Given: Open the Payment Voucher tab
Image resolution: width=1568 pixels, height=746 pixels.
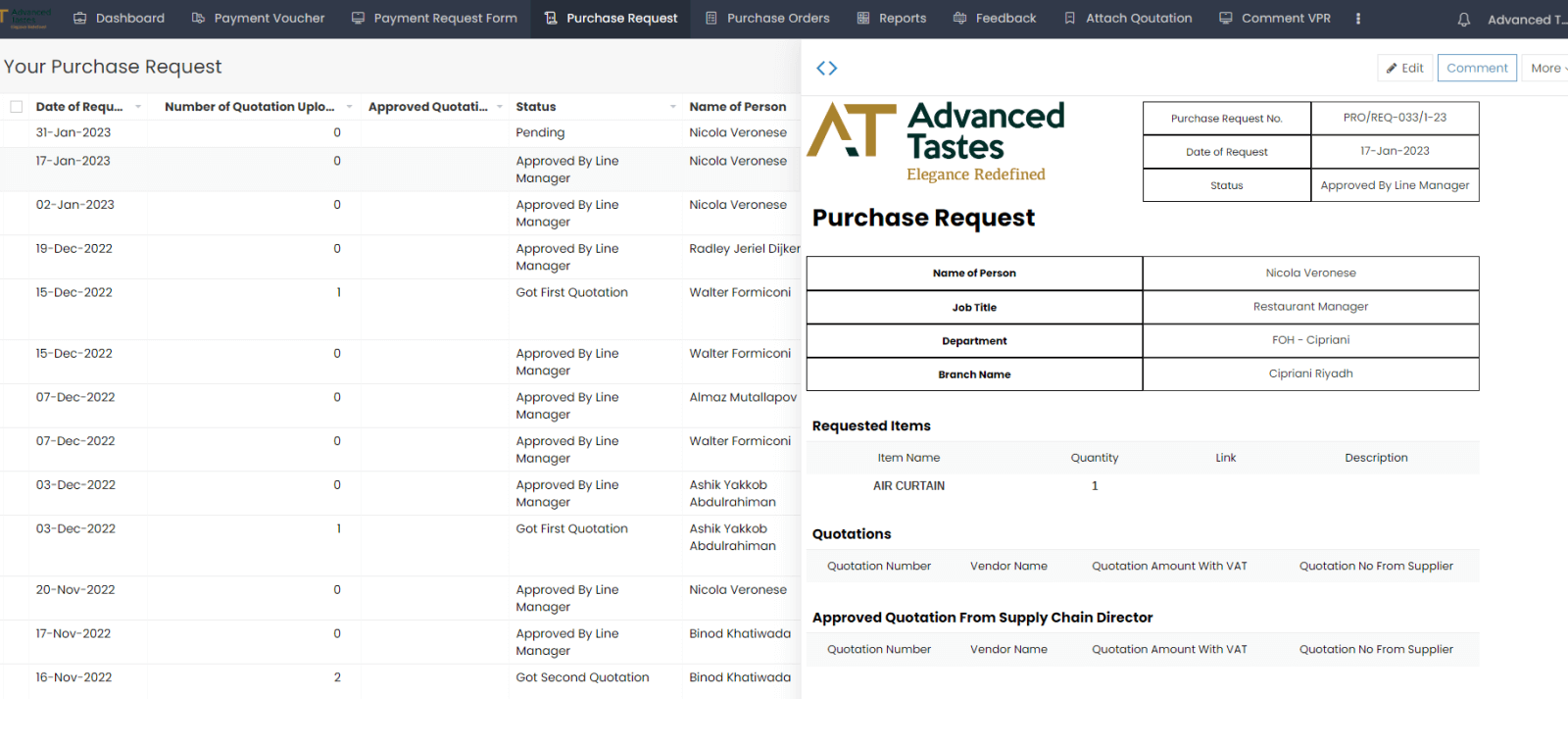Looking at the screenshot, I should click(x=259, y=19).
